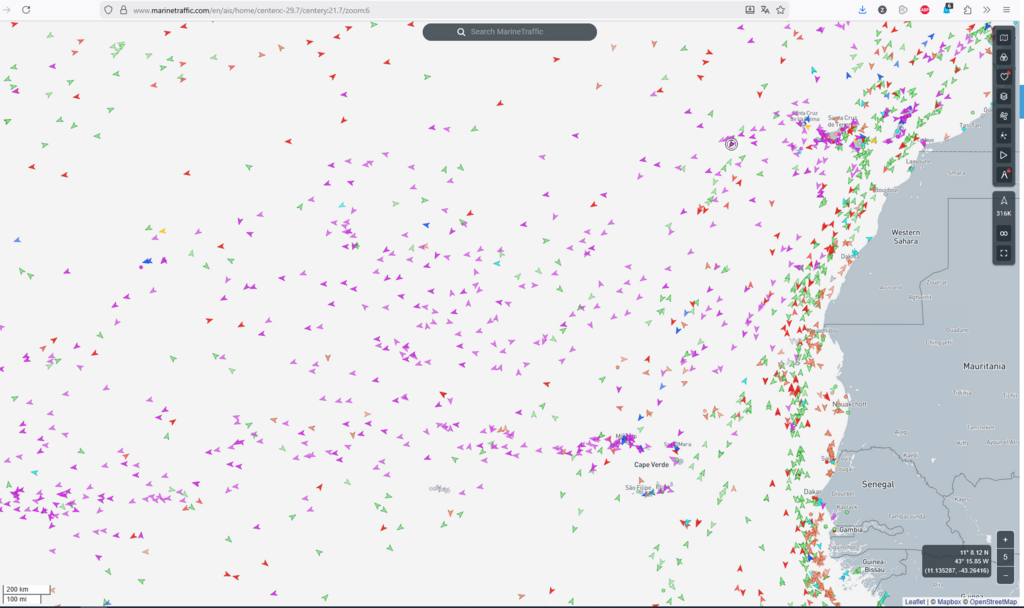Screen dimensions: 1024x608
Task: Open the map layers stack icon
Action: (1004, 97)
